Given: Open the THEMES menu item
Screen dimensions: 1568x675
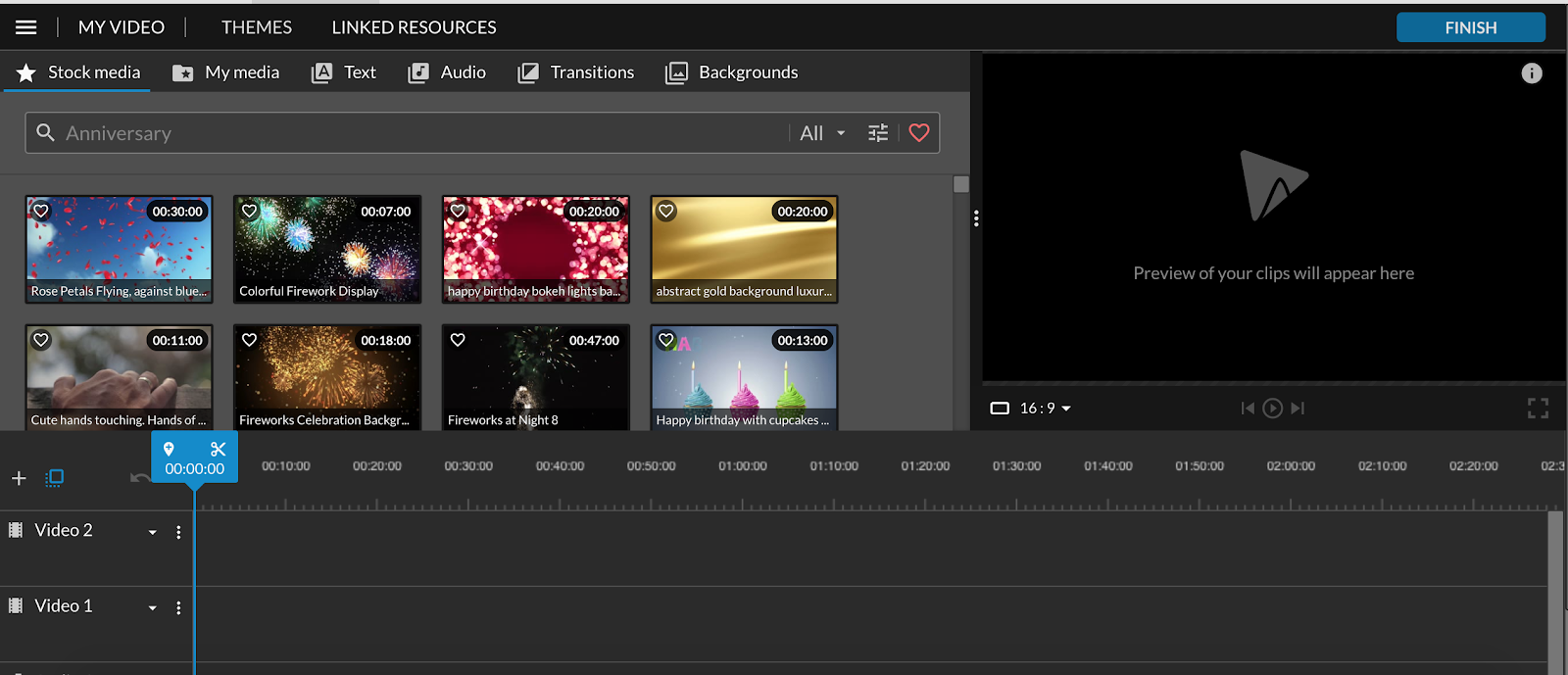Looking at the screenshot, I should point(257,27).
